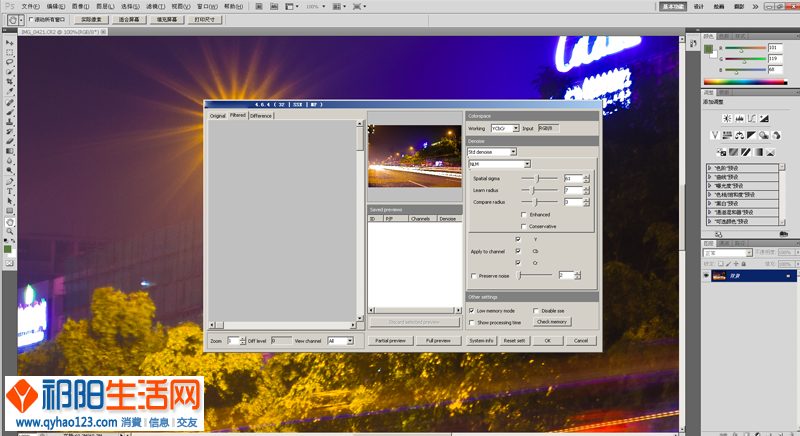The image size is (800, 436).
Task: Select the Eyedropper tool
Action: (9, 91)
